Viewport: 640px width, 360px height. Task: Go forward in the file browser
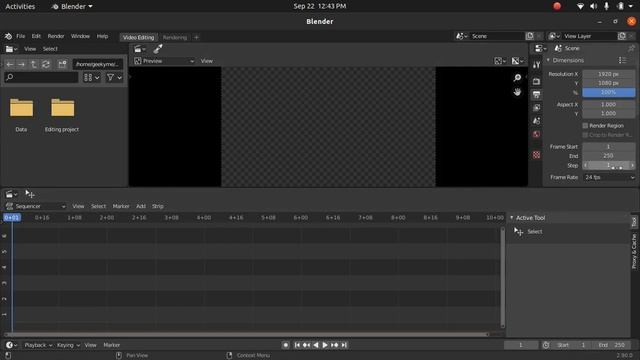[x=21, y=64]
